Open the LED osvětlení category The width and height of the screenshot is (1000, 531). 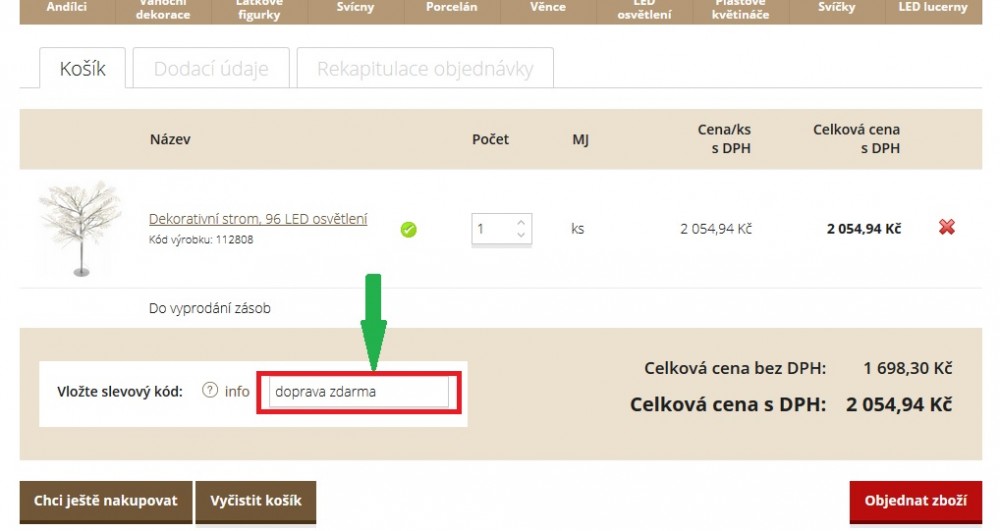tap(644, 8)
